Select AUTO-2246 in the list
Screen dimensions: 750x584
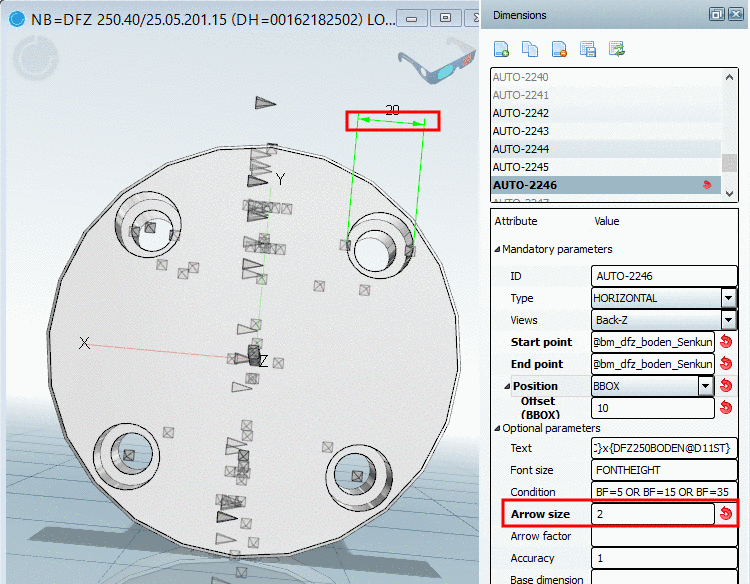click(606, 185)
